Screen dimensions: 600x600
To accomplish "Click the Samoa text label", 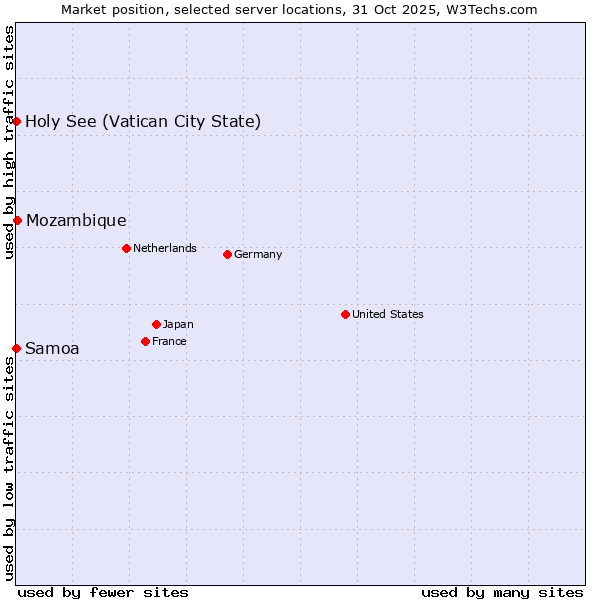I will tap(52, 349).
